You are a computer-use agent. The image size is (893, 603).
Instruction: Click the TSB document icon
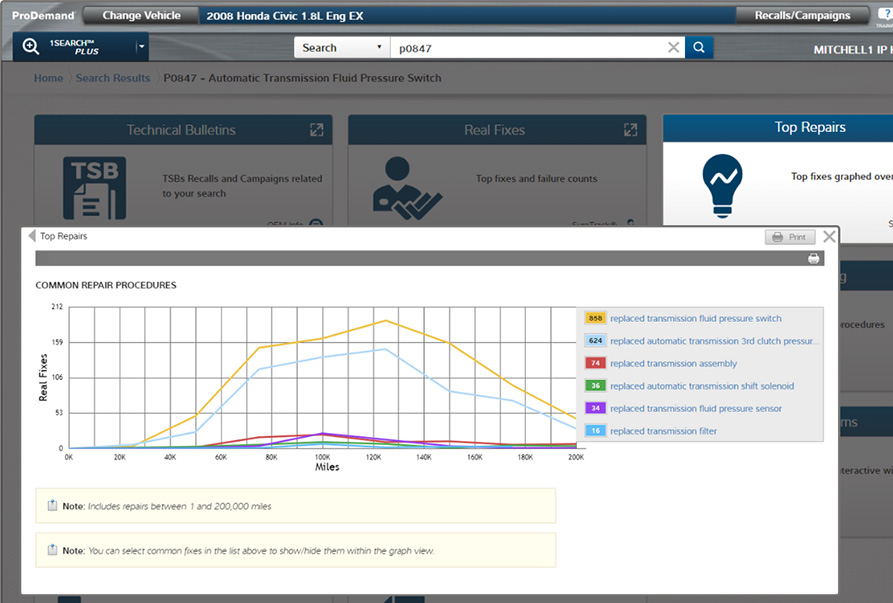94,187
